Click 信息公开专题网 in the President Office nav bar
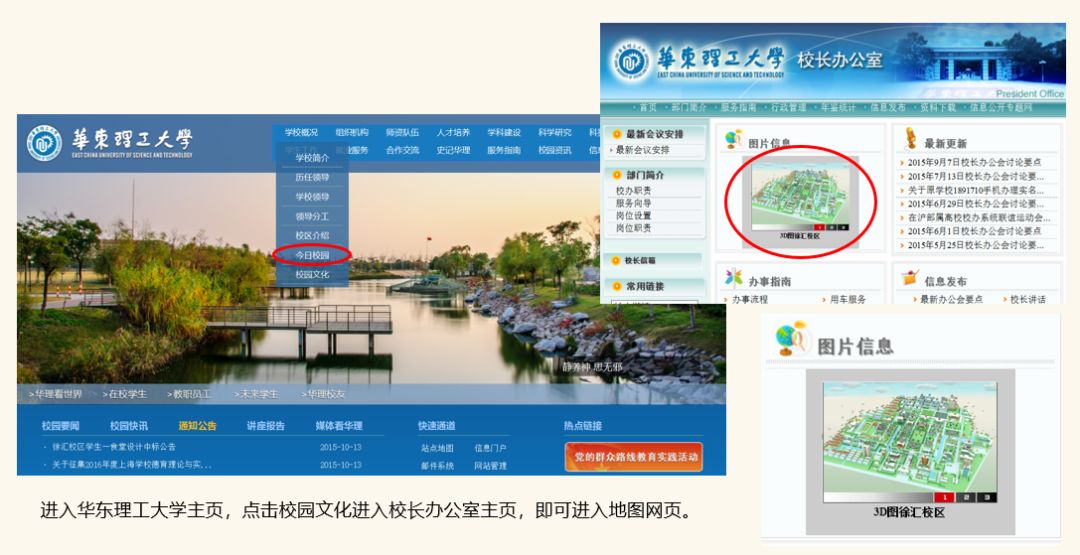This screenshot has height=555, width=1080. (x=1001, y=107)
